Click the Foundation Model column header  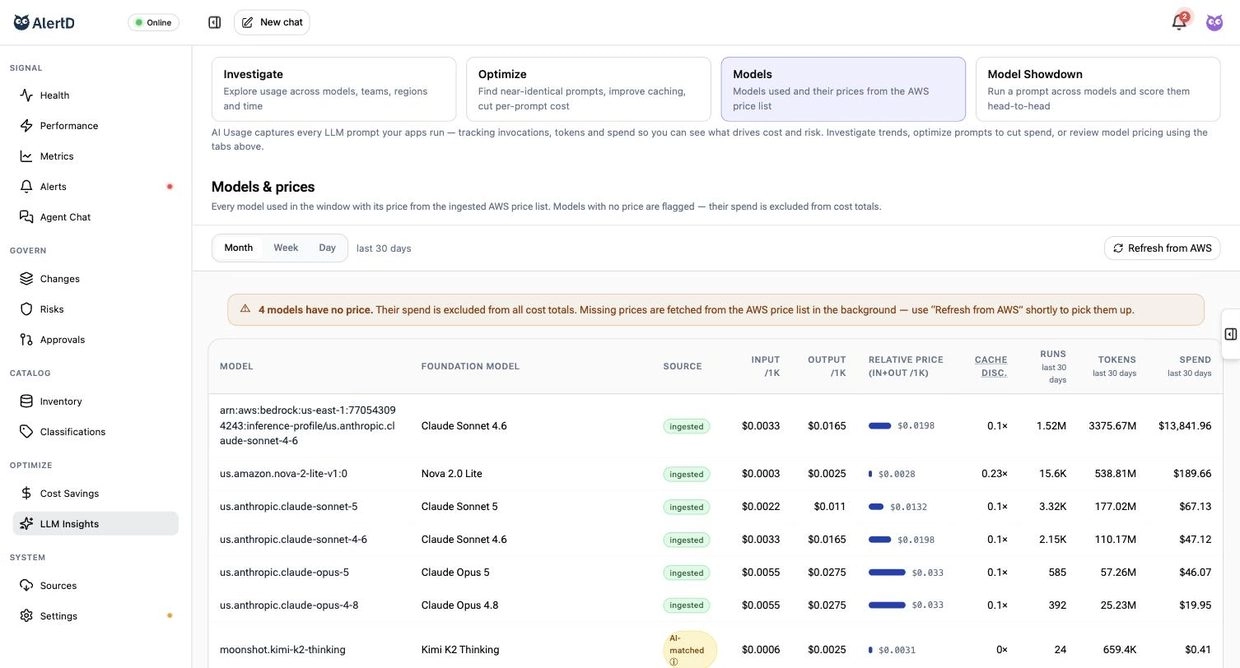pyautogui.click(x=470, y=366)
